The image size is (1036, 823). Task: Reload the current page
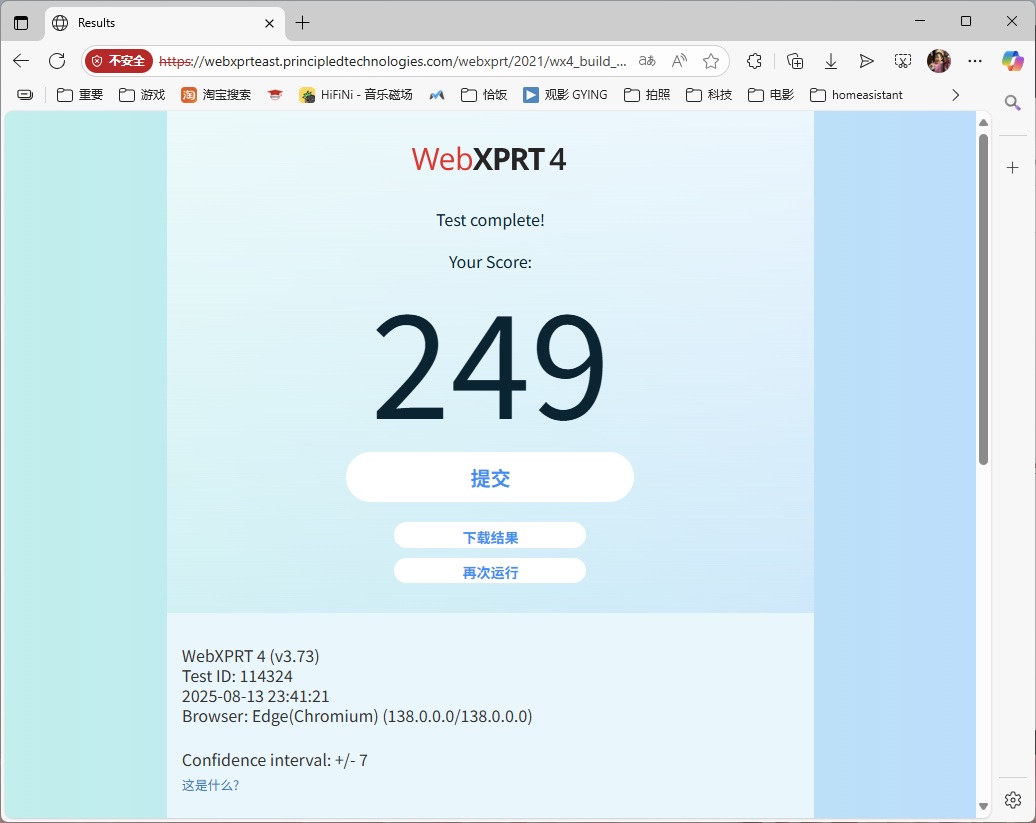(57, 61)
